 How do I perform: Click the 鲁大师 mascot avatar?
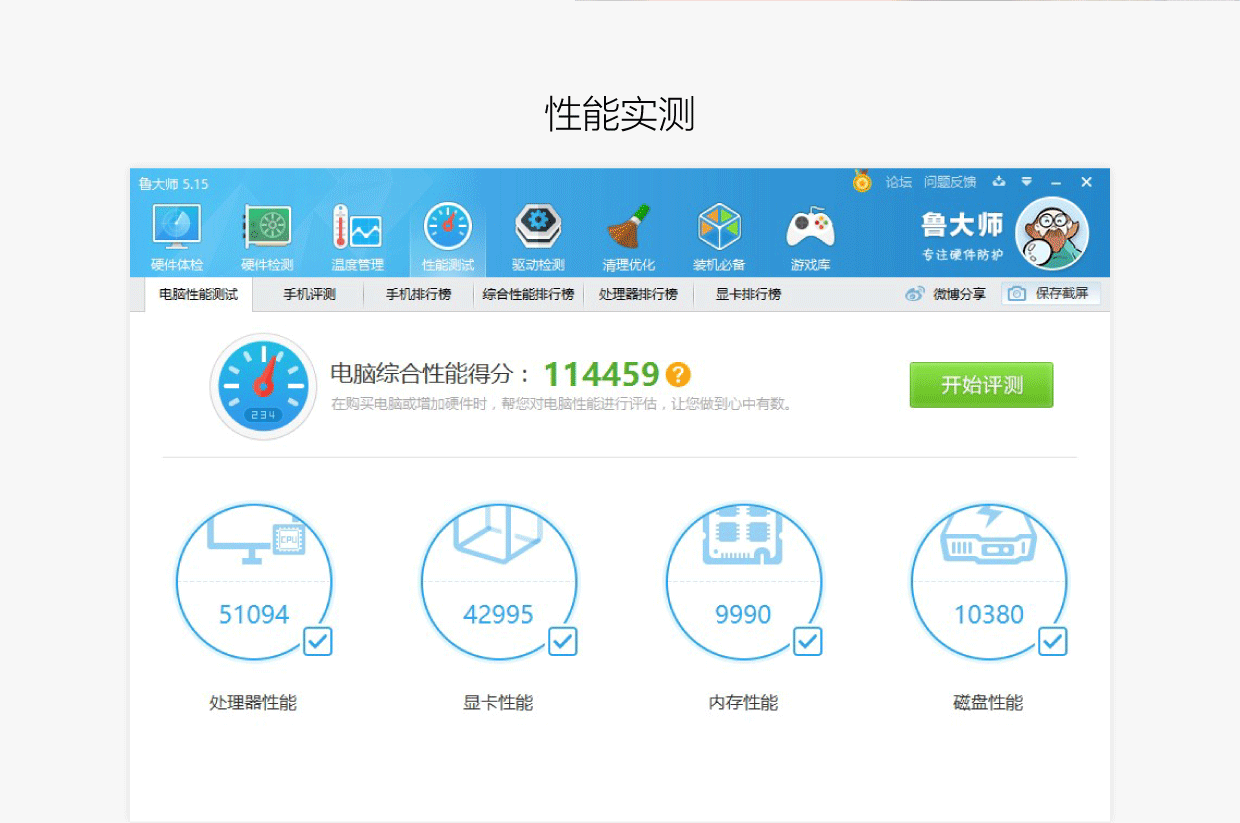[1051, 233]
